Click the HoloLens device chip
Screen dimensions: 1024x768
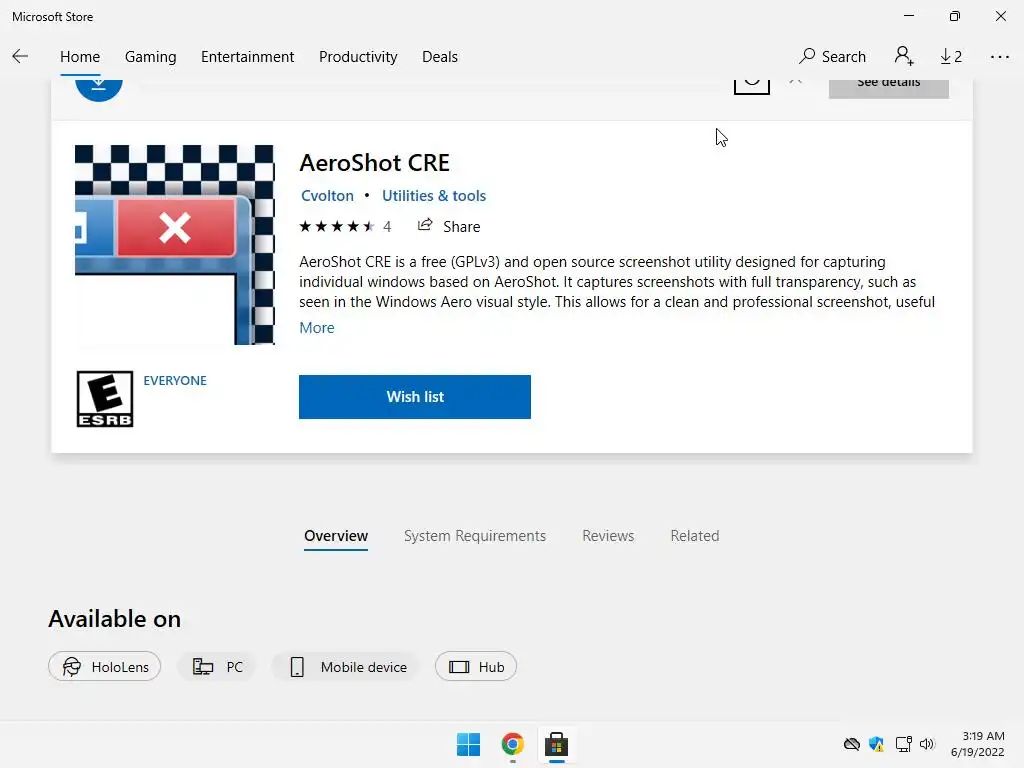click(x=104, y=667)
